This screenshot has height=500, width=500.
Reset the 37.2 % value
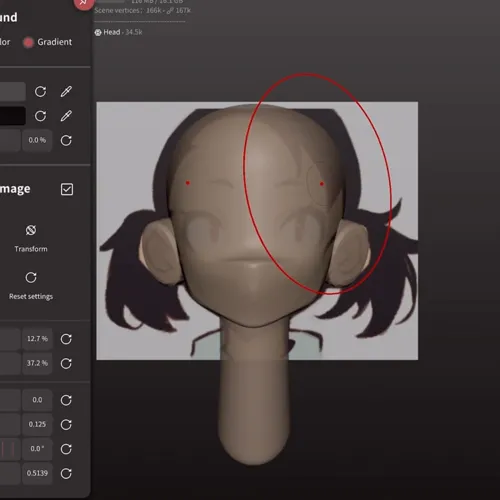[66, 363]
